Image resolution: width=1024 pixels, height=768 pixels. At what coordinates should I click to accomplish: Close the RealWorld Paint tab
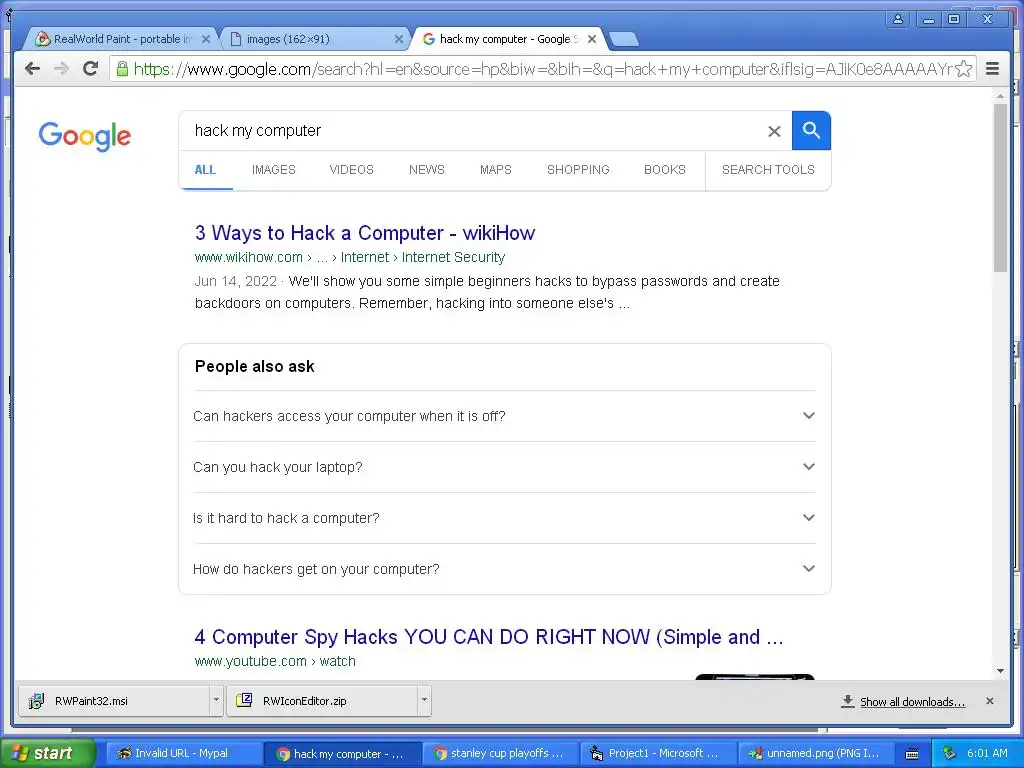[206, 39]
